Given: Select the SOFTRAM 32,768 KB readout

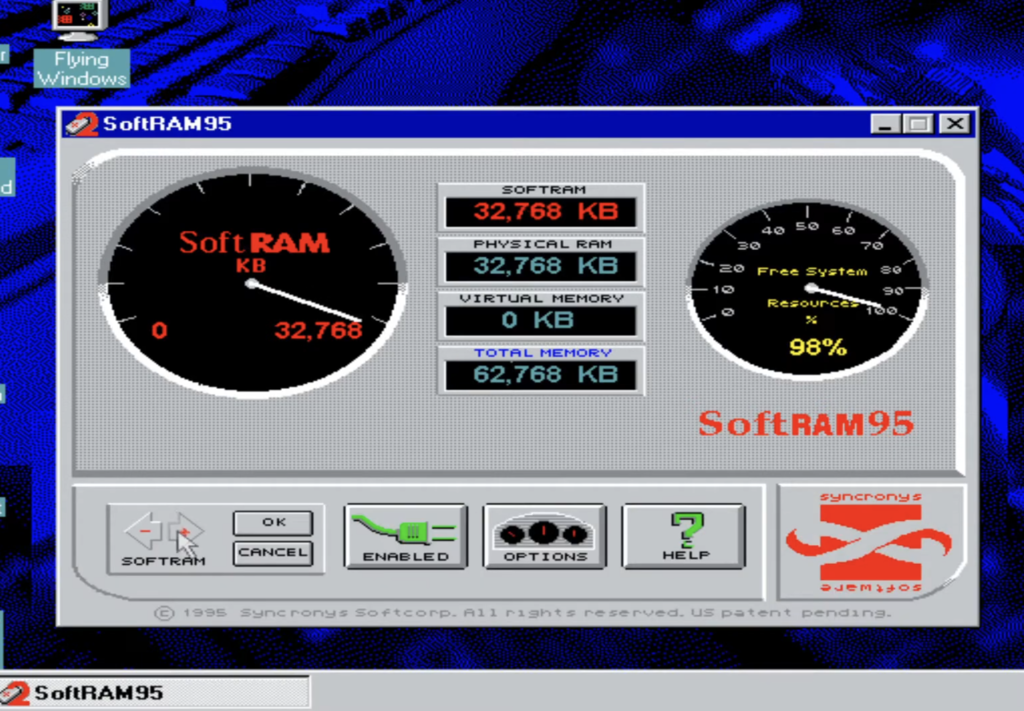Looking at the screenshot, I should [540, 210].
